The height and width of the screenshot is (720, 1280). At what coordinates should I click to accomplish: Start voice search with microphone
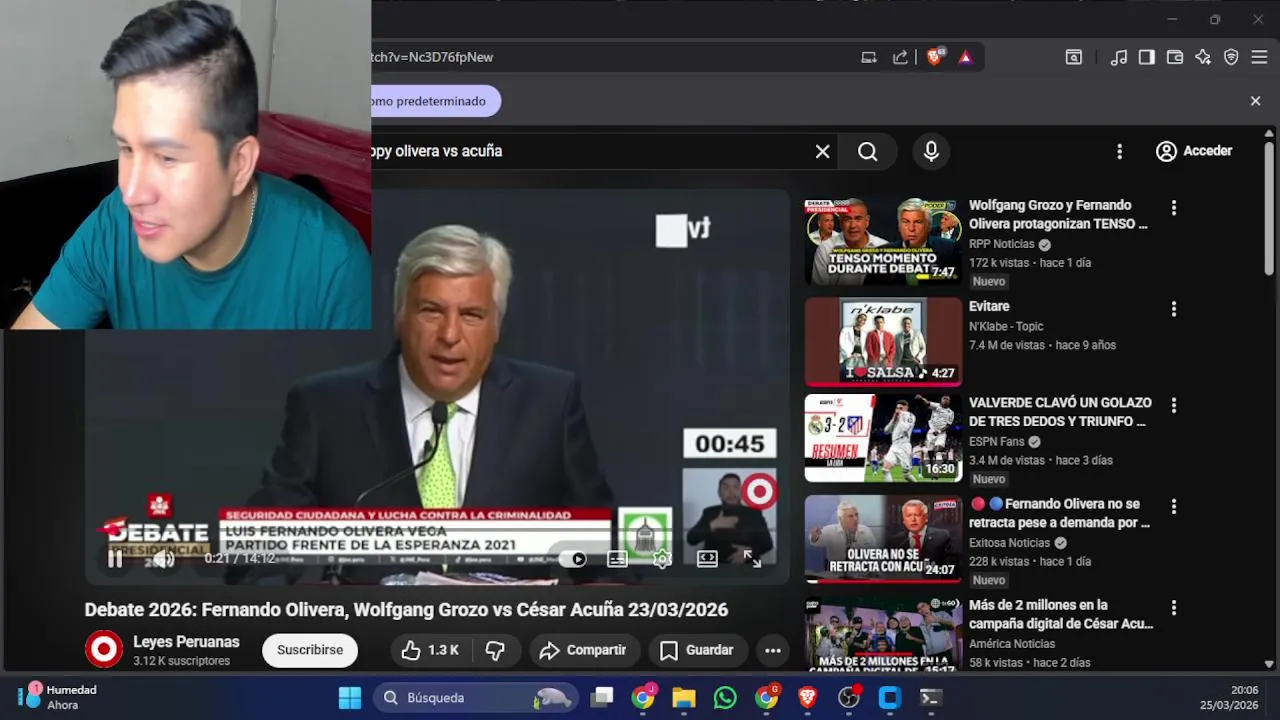tap(931, 151)
